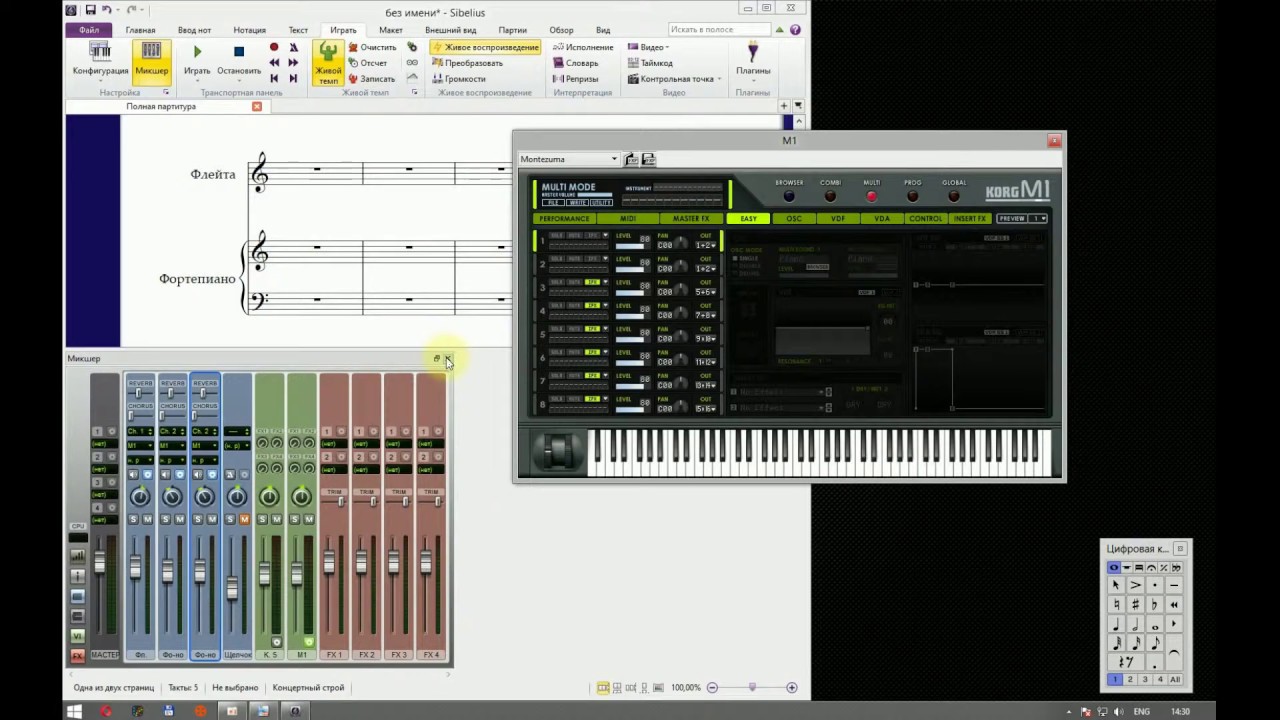Viewport: 1280px width, 720px height.
Task: Select COMBI mode button in Korg M1
Action: pyautogui.click(x=830, y=196)
